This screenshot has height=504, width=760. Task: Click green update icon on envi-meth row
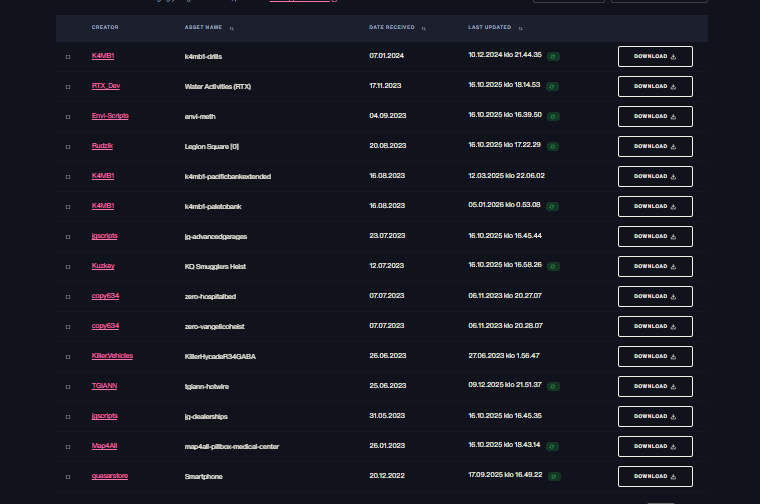(x=553, y=117)
